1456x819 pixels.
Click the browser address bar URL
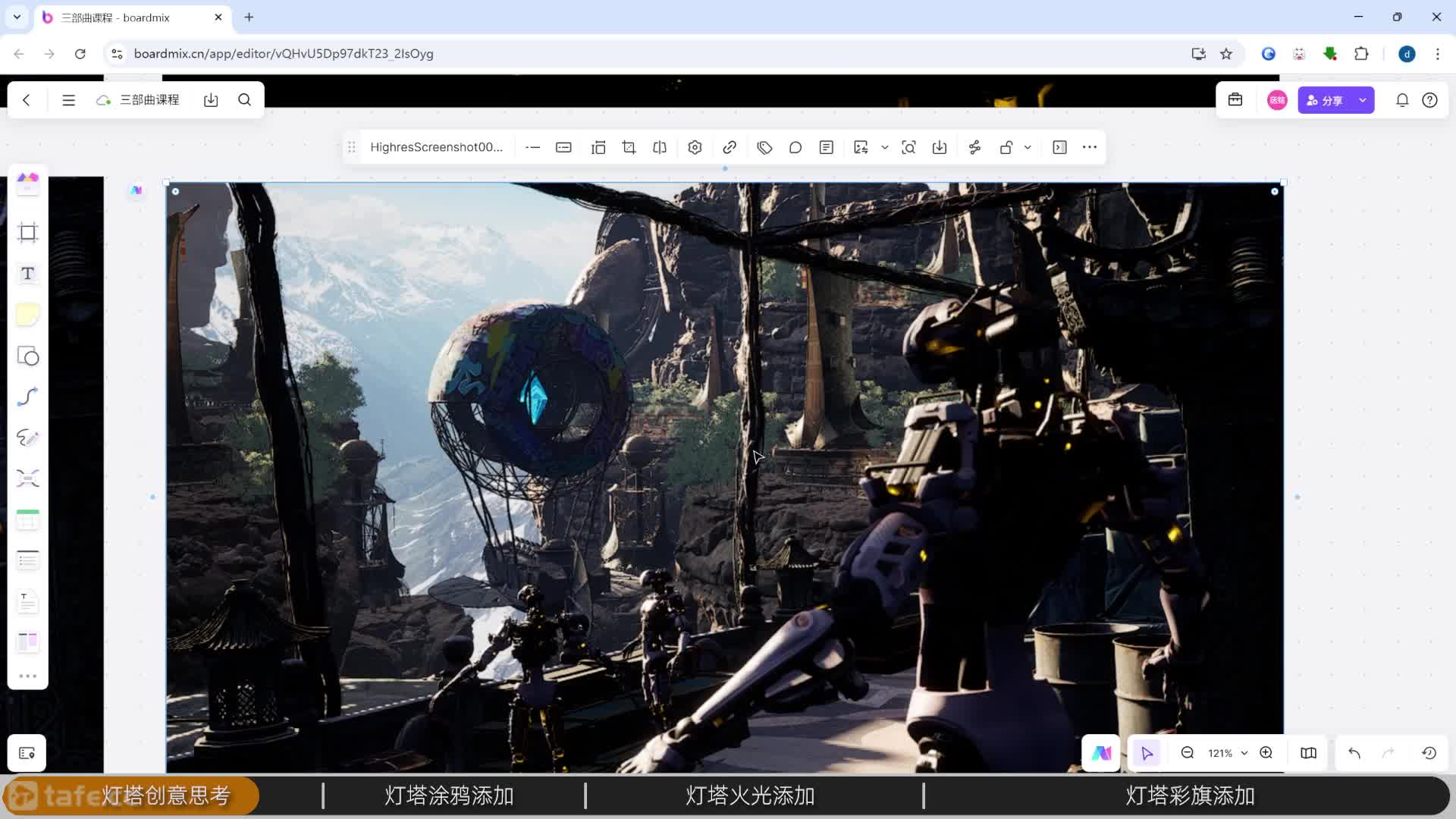coord(284,54)
